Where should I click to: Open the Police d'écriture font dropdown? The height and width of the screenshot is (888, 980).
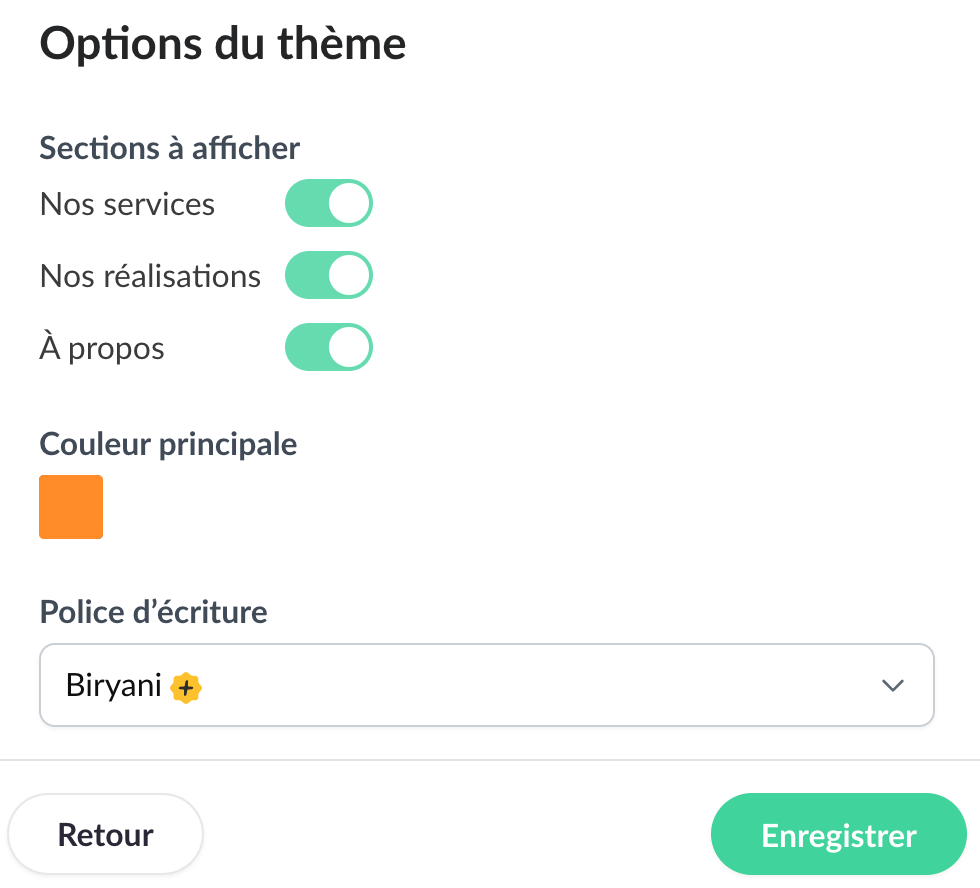tap(486, 685)
